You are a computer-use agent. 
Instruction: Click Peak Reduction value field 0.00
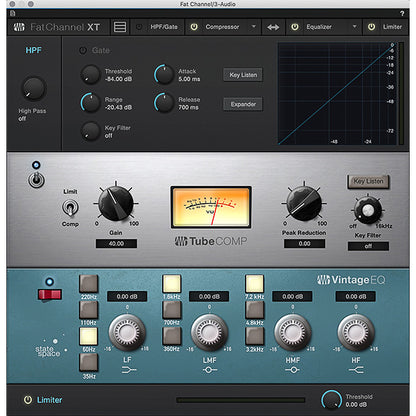[x=304, y=244]
